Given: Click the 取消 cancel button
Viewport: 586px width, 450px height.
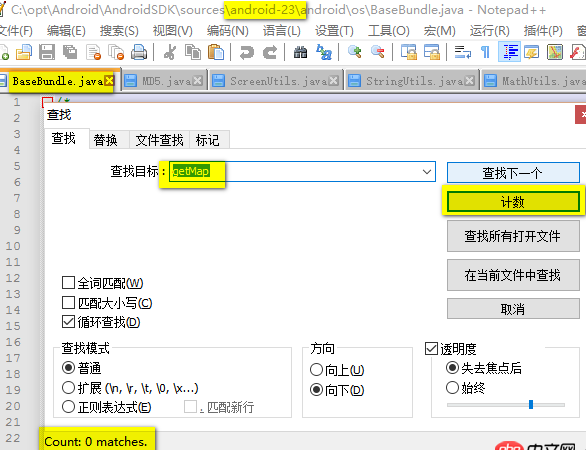Looking at the screenshot, I should pyautogui.click(x=513, y=309).
